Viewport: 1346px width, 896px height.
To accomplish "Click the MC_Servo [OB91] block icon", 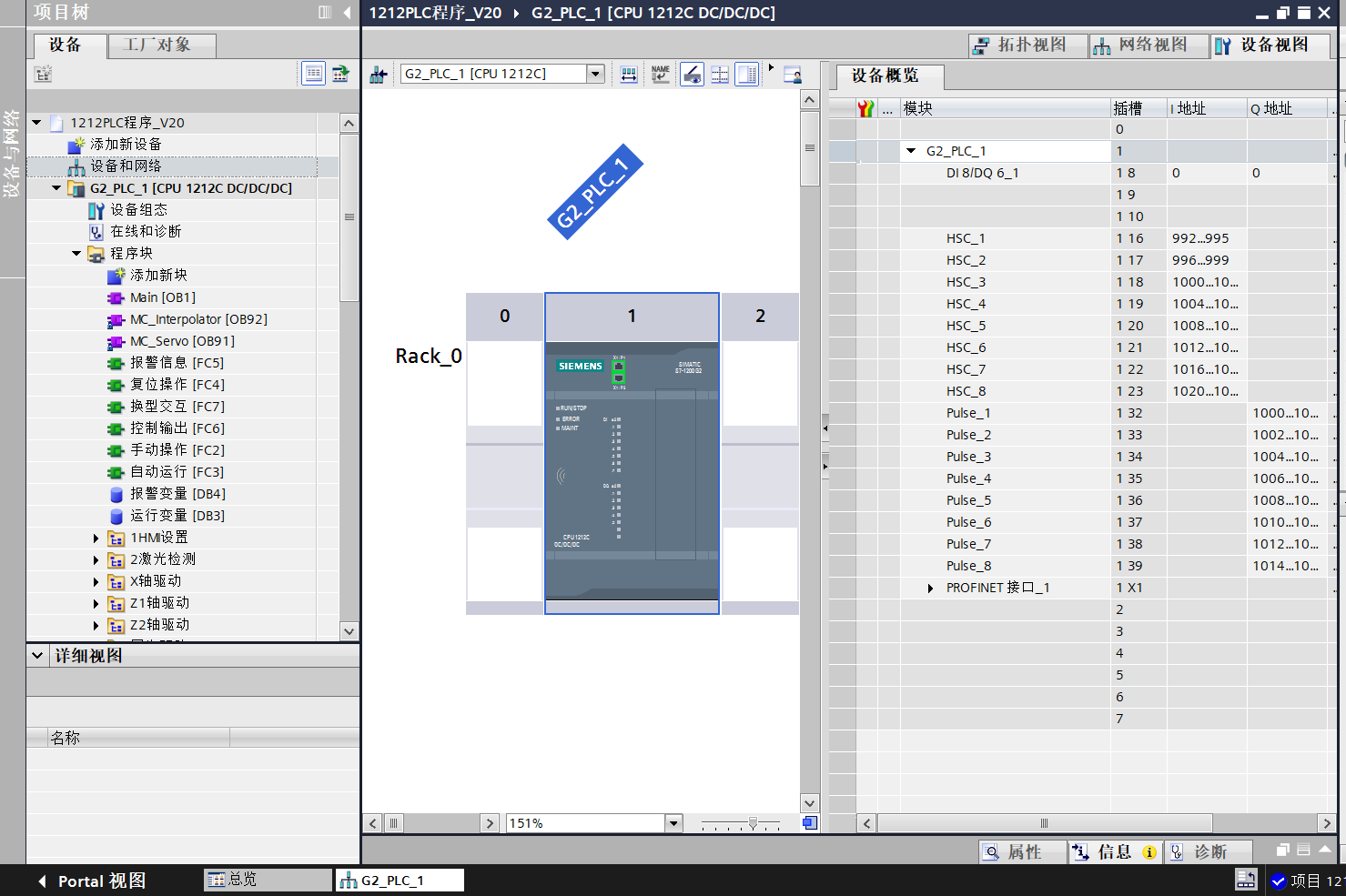I will coord(116,341).
